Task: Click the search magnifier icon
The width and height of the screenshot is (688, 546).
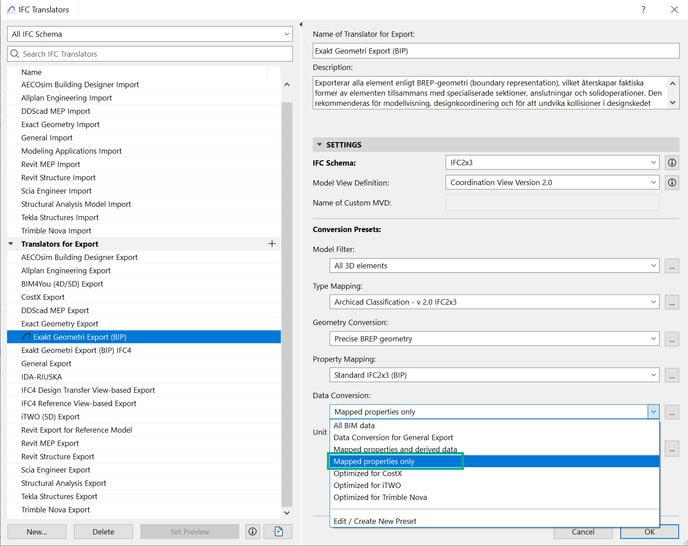Action: (x=14, y=54)
